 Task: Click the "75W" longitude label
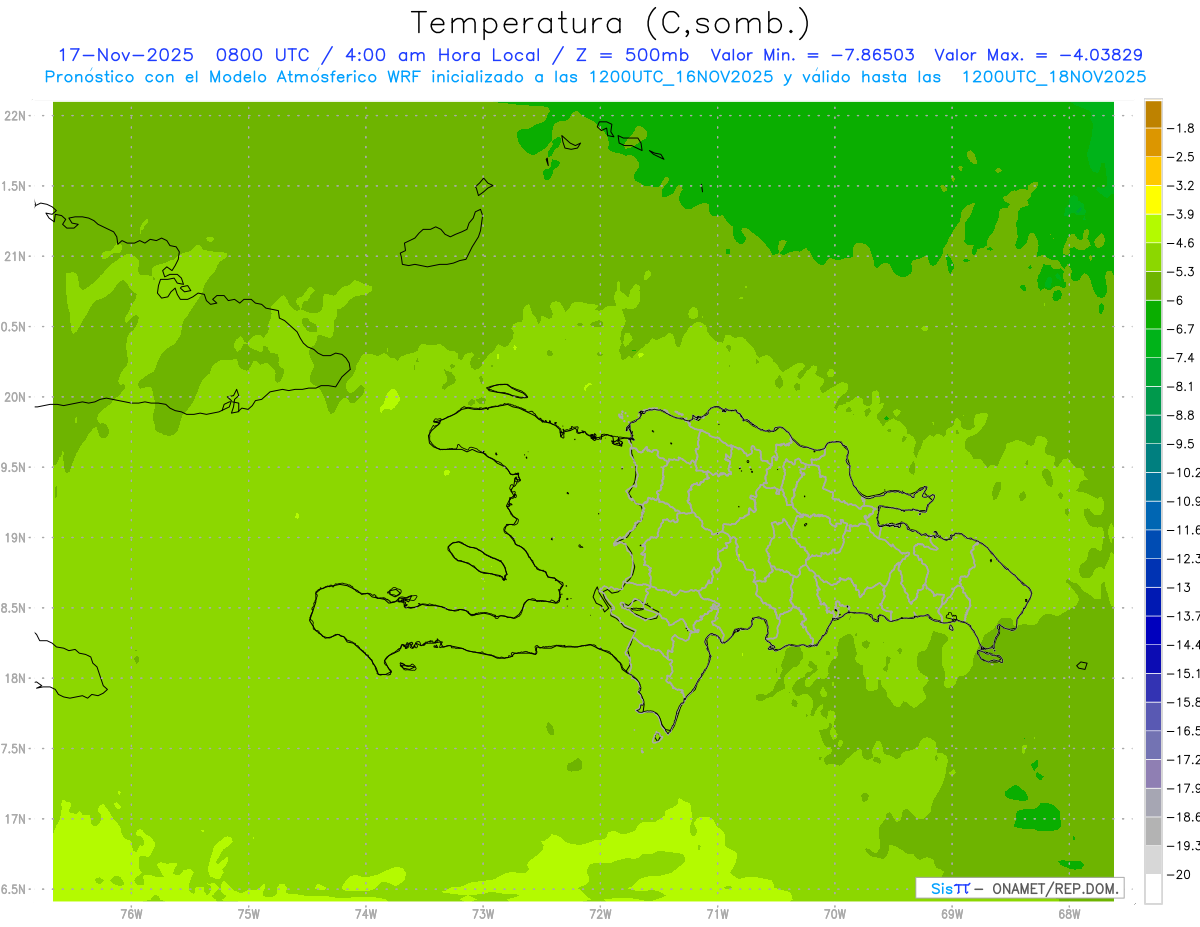(x=248, y=913)
